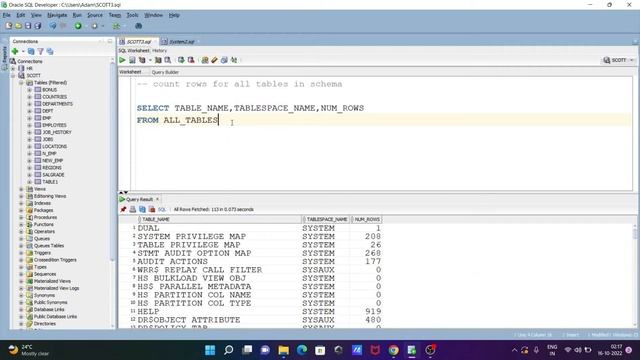Close the Query Result tab
640x360 pixels.
pyautogui.click(x=158, y=199)
